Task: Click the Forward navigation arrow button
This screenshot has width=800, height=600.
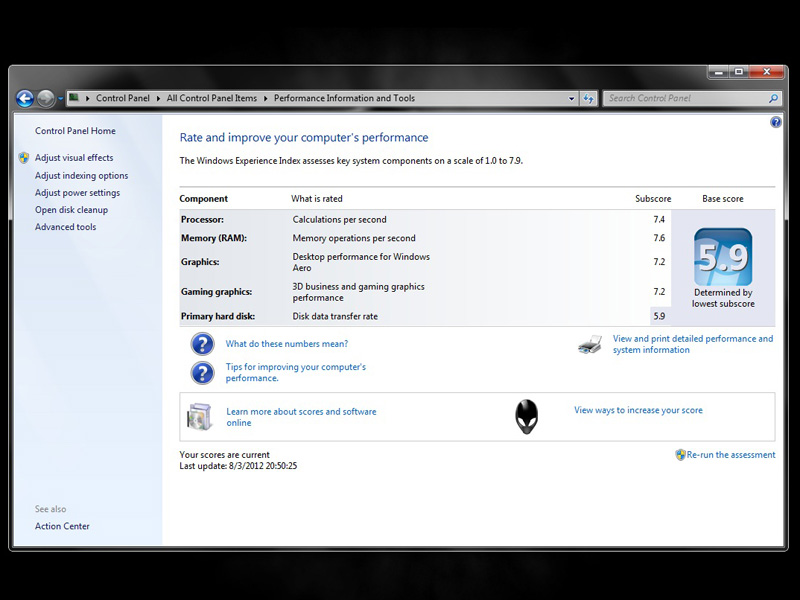Action: pyautogui.click(x=46, y=98)
